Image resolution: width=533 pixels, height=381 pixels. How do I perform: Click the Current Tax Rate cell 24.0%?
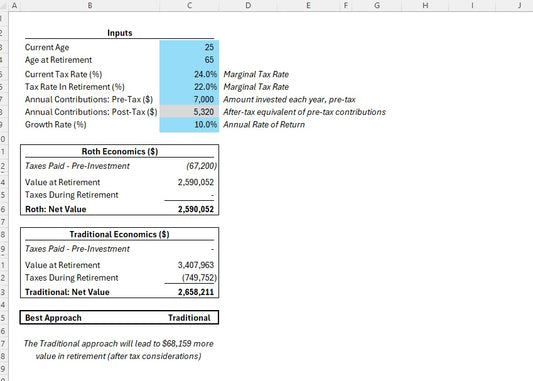[189, 74]
